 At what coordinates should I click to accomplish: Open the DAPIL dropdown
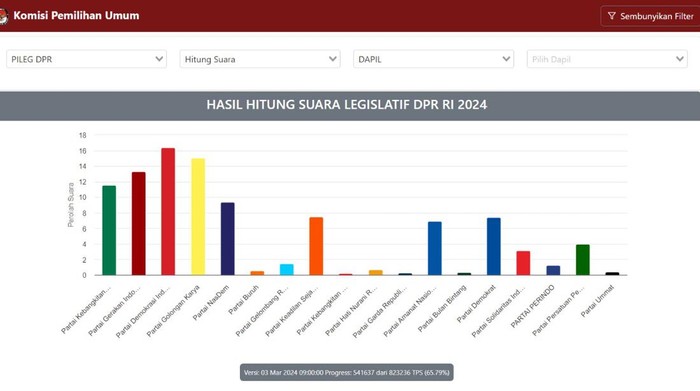tap(433, 59)
